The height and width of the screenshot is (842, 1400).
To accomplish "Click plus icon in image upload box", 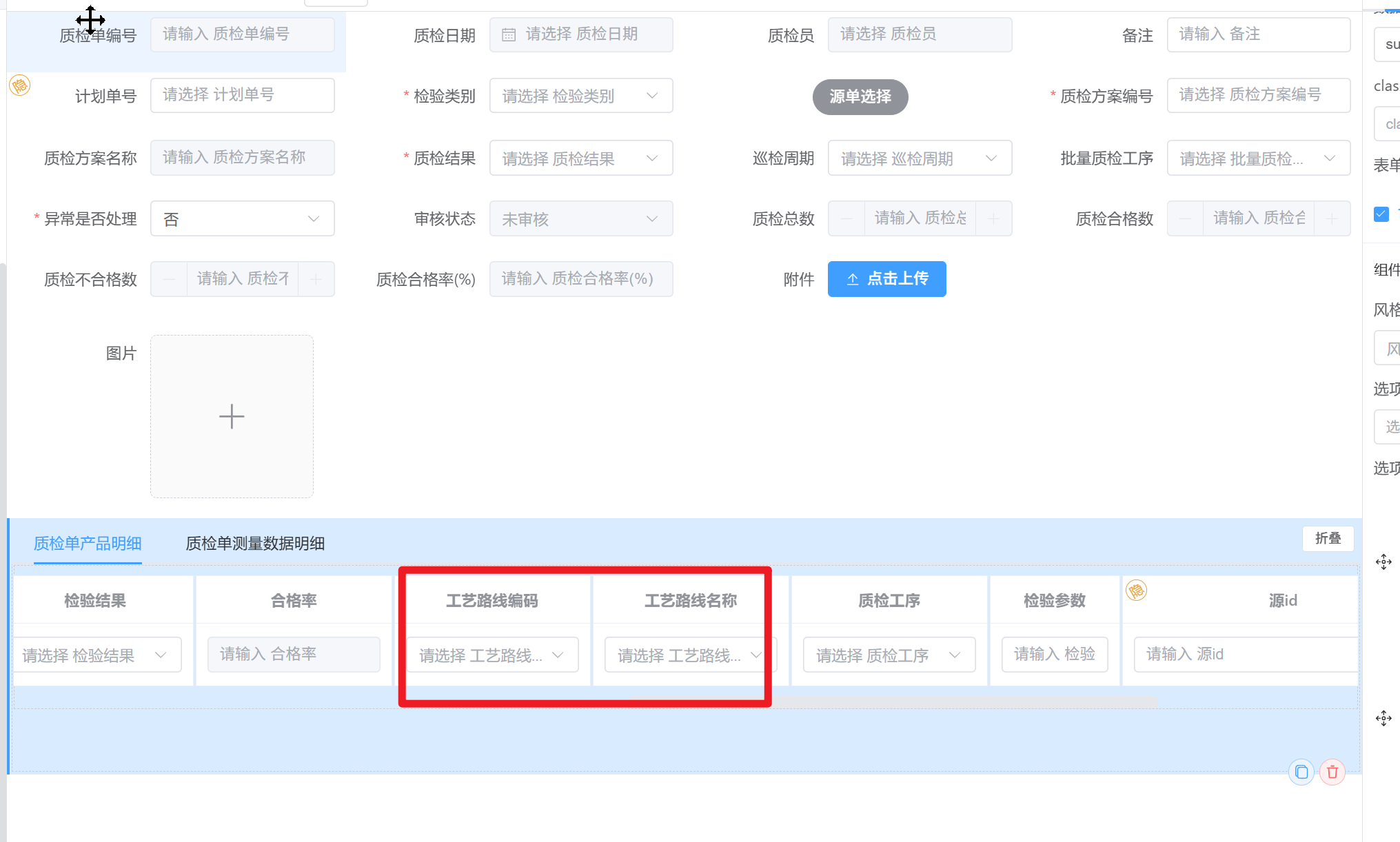I will point(232,416).
